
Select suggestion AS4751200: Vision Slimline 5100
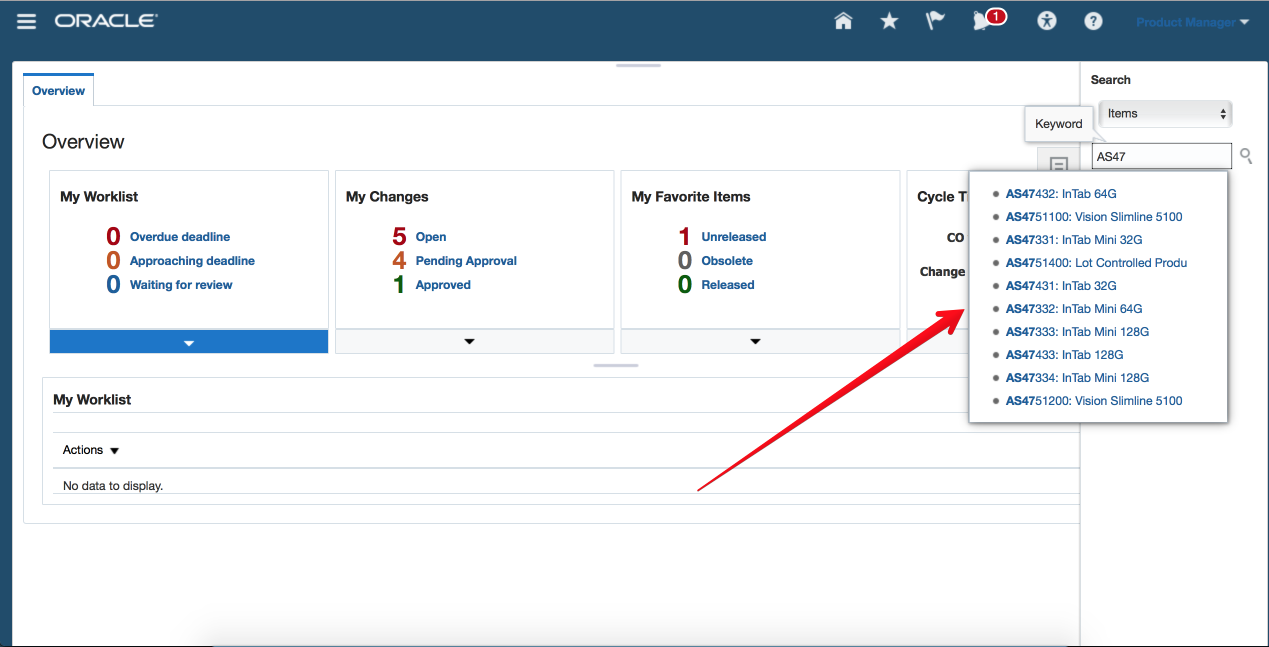point(1094,401)
